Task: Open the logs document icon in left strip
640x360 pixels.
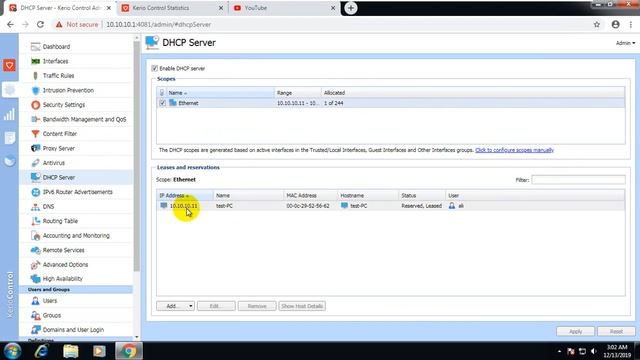Action: 9,138
